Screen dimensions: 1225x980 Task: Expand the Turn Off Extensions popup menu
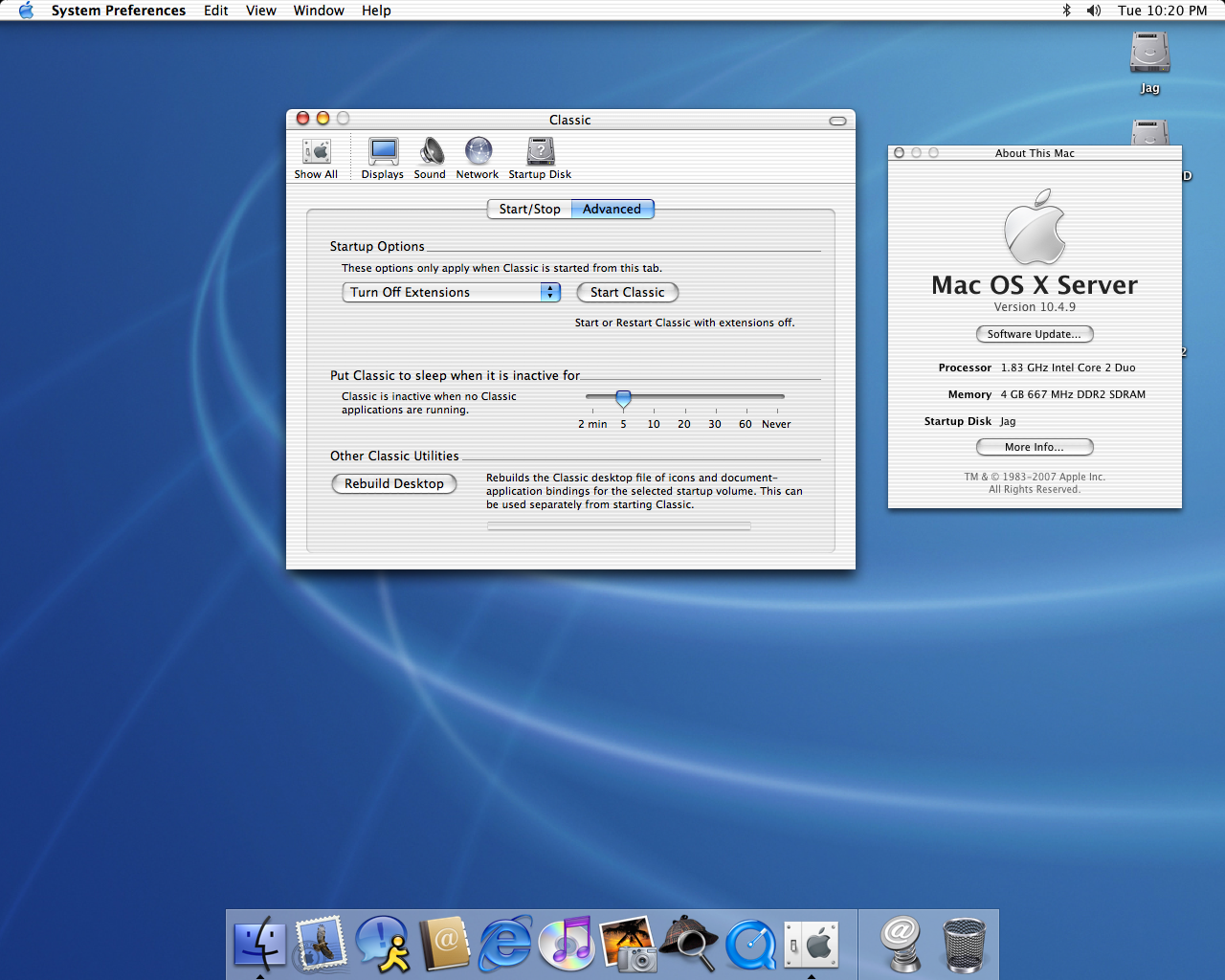tap(452, 293)
